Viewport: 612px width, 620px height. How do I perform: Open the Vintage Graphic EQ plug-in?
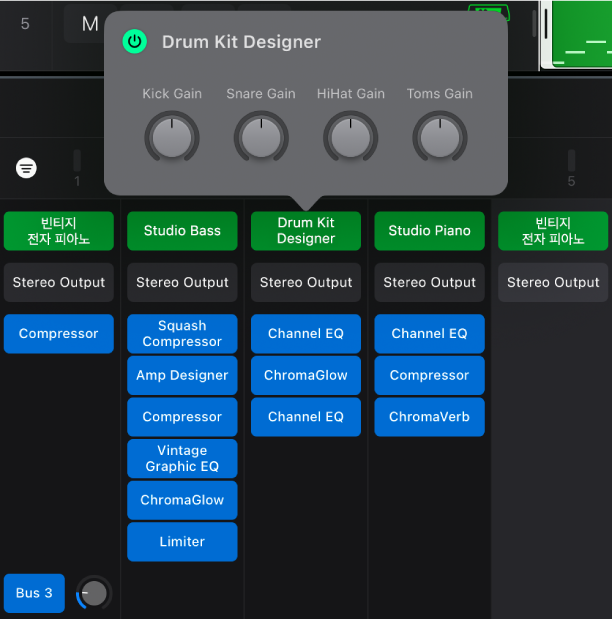point(182,459)
